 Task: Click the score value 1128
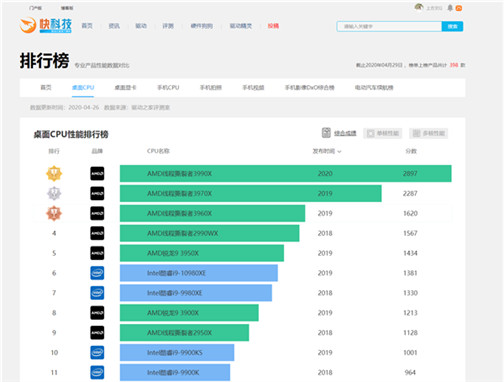[410, 333]
